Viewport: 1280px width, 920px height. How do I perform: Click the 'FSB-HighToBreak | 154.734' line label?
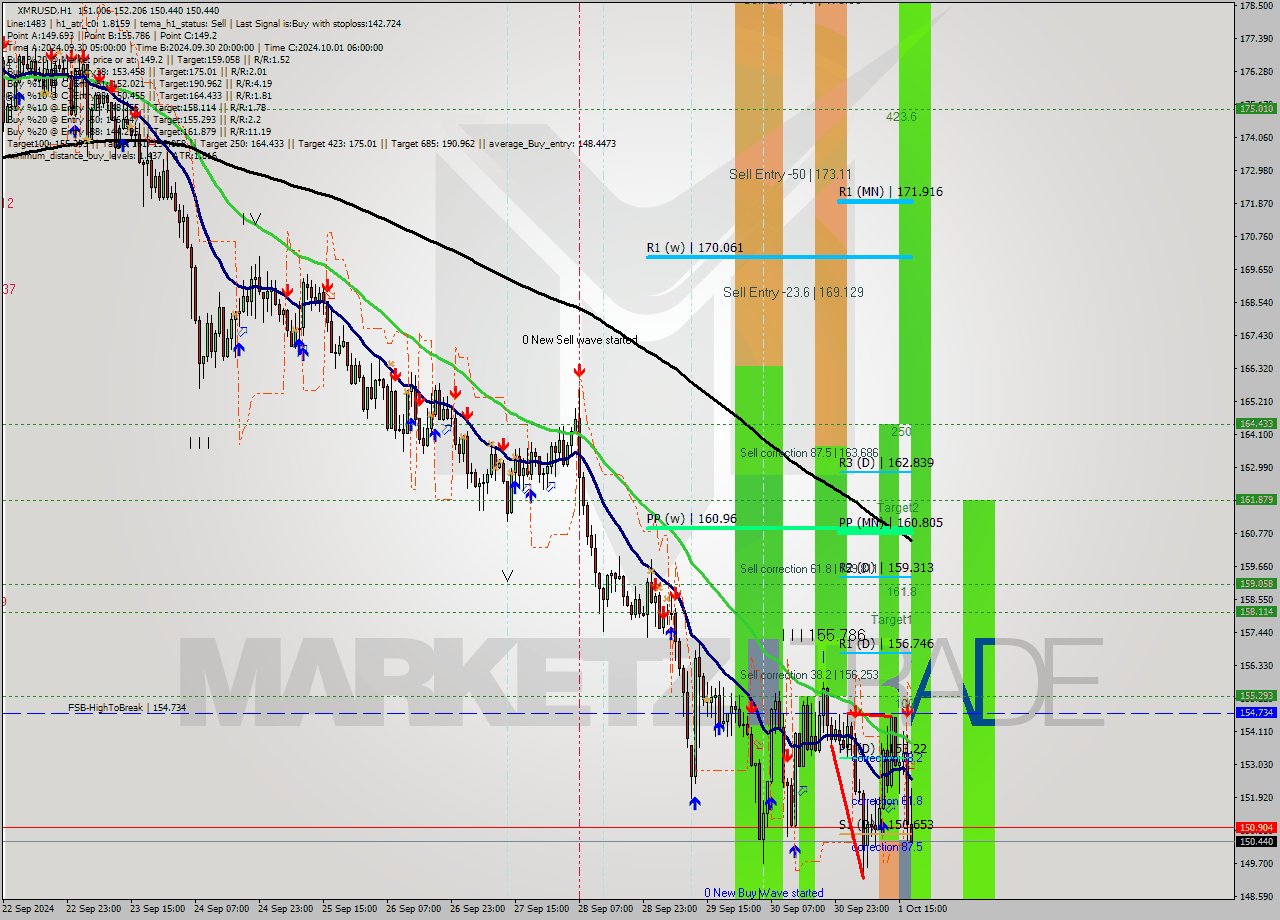point(127,707)
